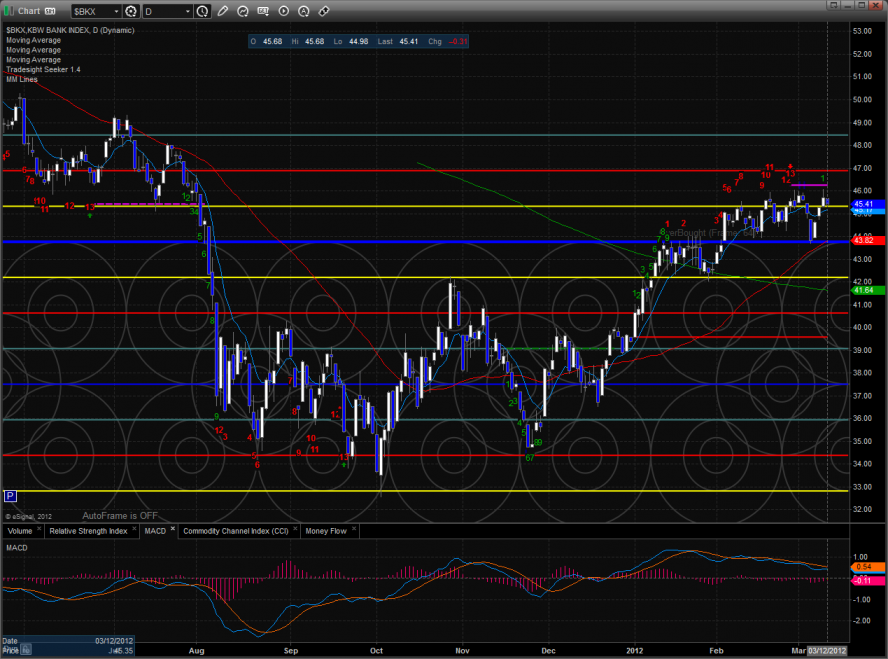Screen dimensions: 888x659
Task: Click the link chain icon in toolbar
Action: tap(324, 11)
